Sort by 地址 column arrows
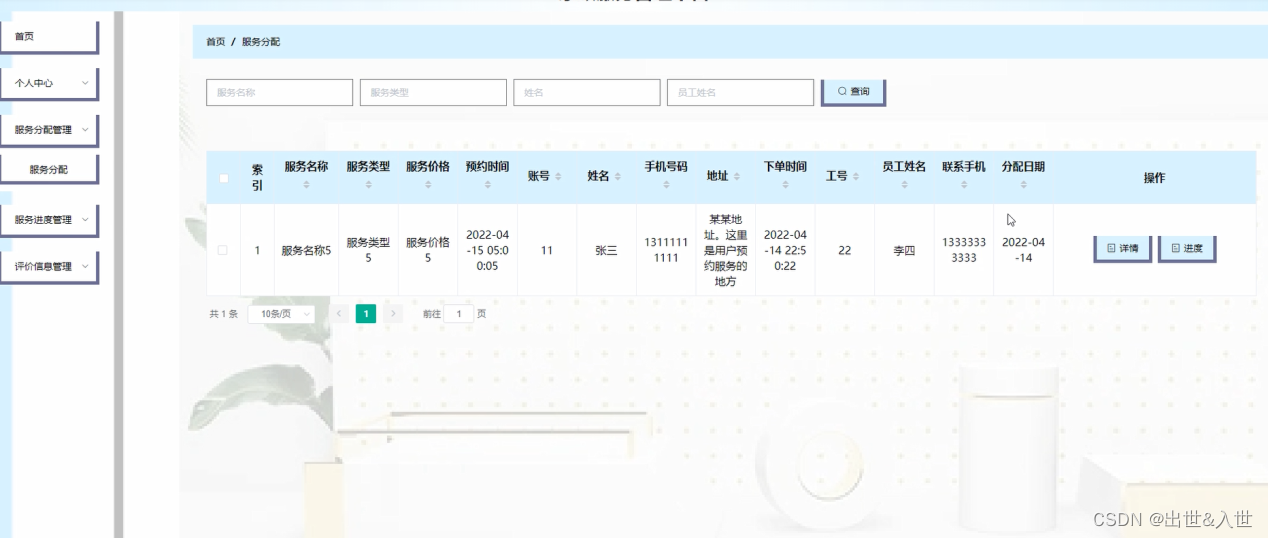This screenshot has width=1268, height=538. click(736, 176)
